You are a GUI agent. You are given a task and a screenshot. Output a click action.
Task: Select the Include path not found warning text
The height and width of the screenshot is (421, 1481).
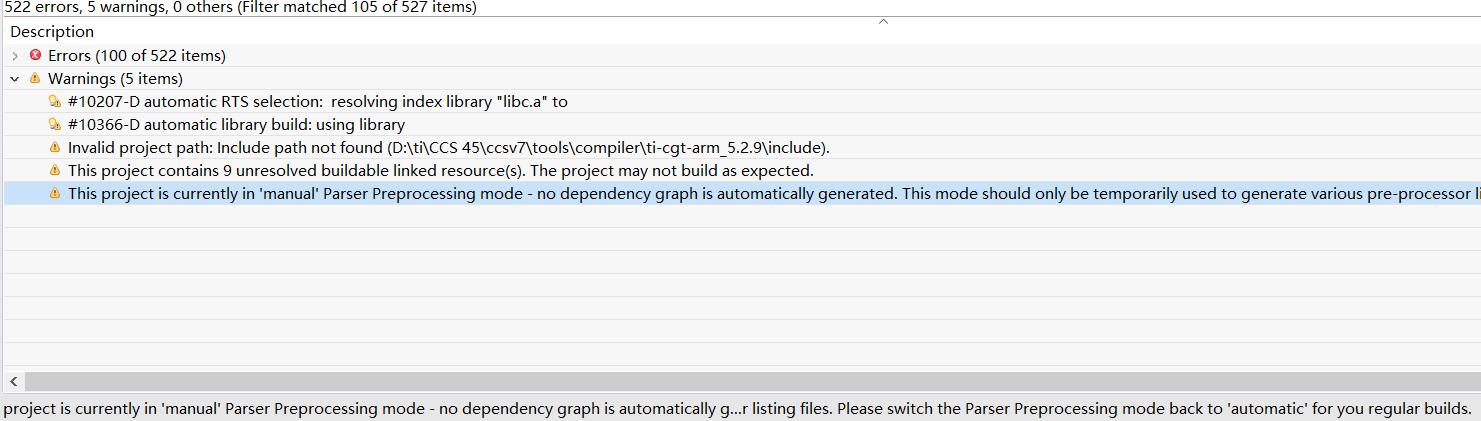pos(448,147)
